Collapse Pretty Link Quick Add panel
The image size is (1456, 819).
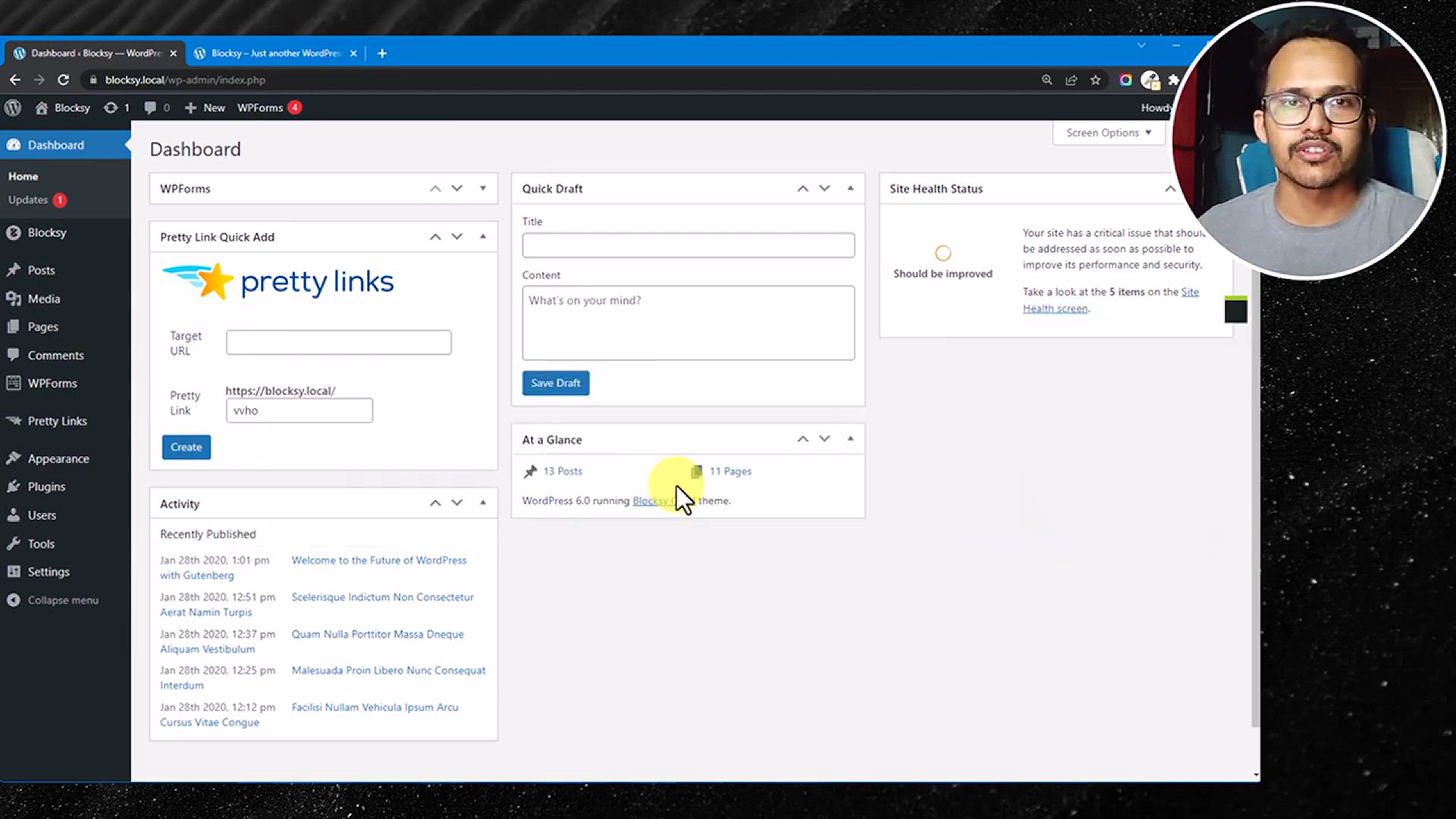(x=482, y=237)
